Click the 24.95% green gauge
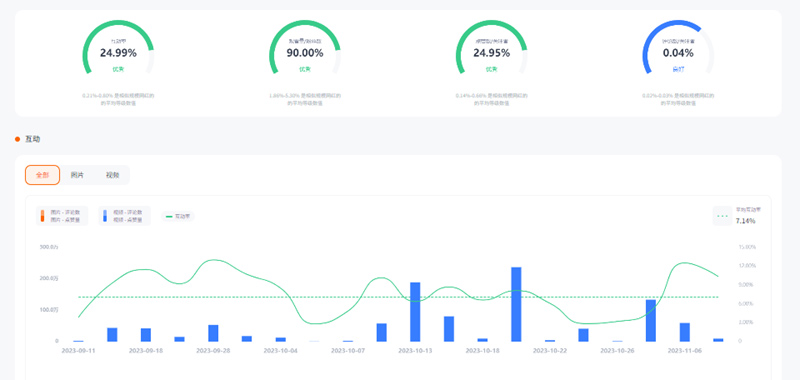Screen dimensions: 800x380 (x=491, y=49)
